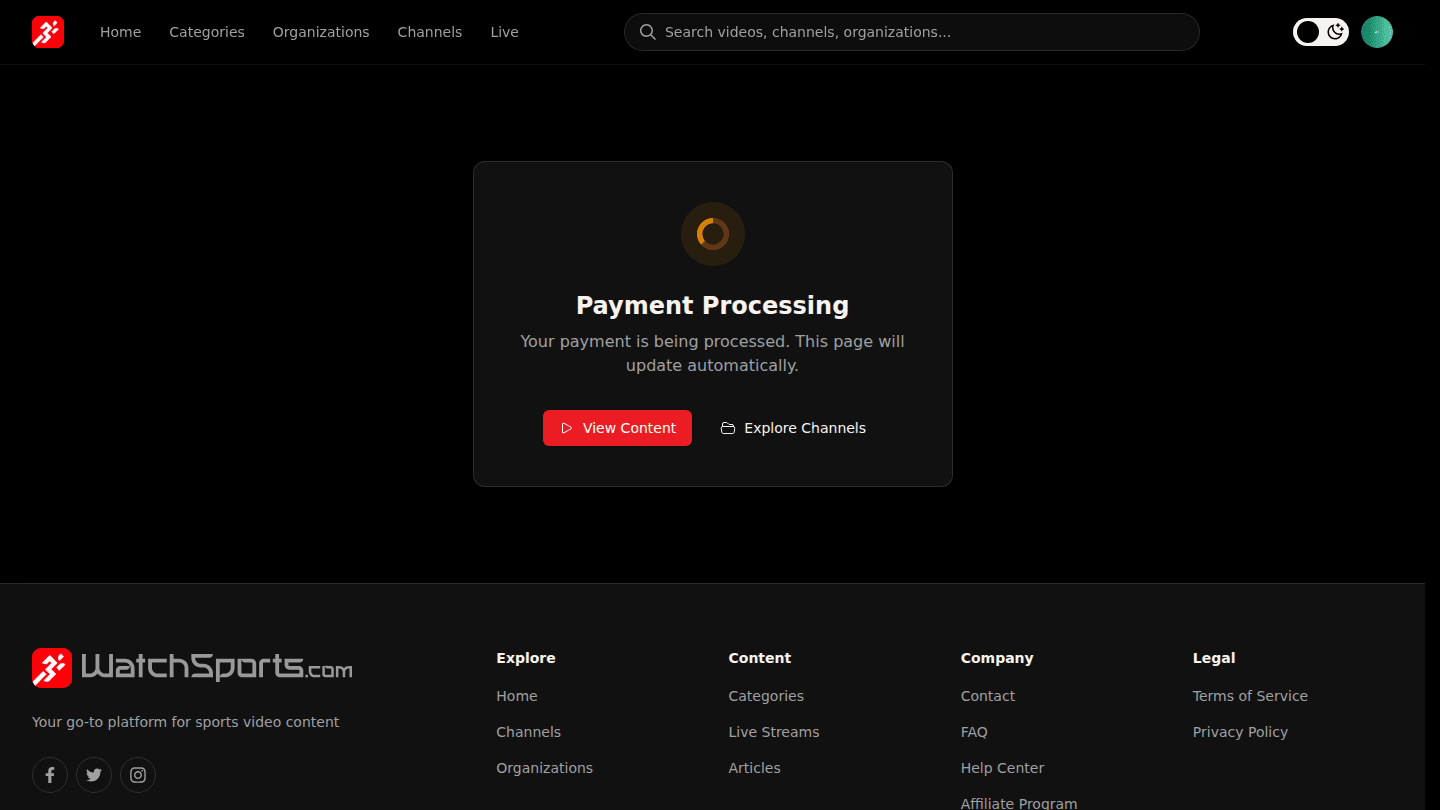Click the View Content button
Screen dimensions: 1440x810
[617, 428]
